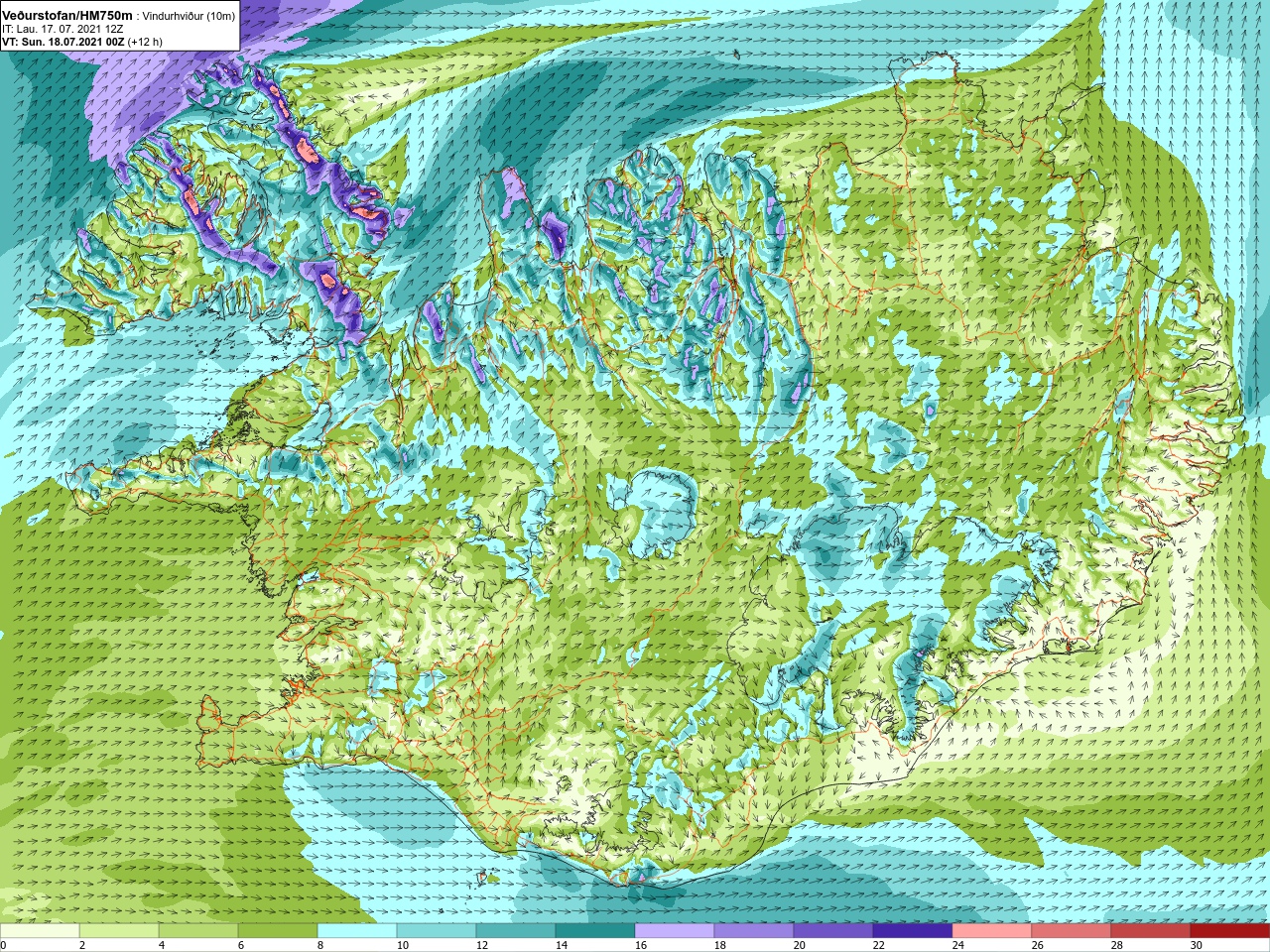Image resolution: width=1270 pixels, height=952 pixels.
Task: Click the legend scale value 20
Action: (800, 945)
